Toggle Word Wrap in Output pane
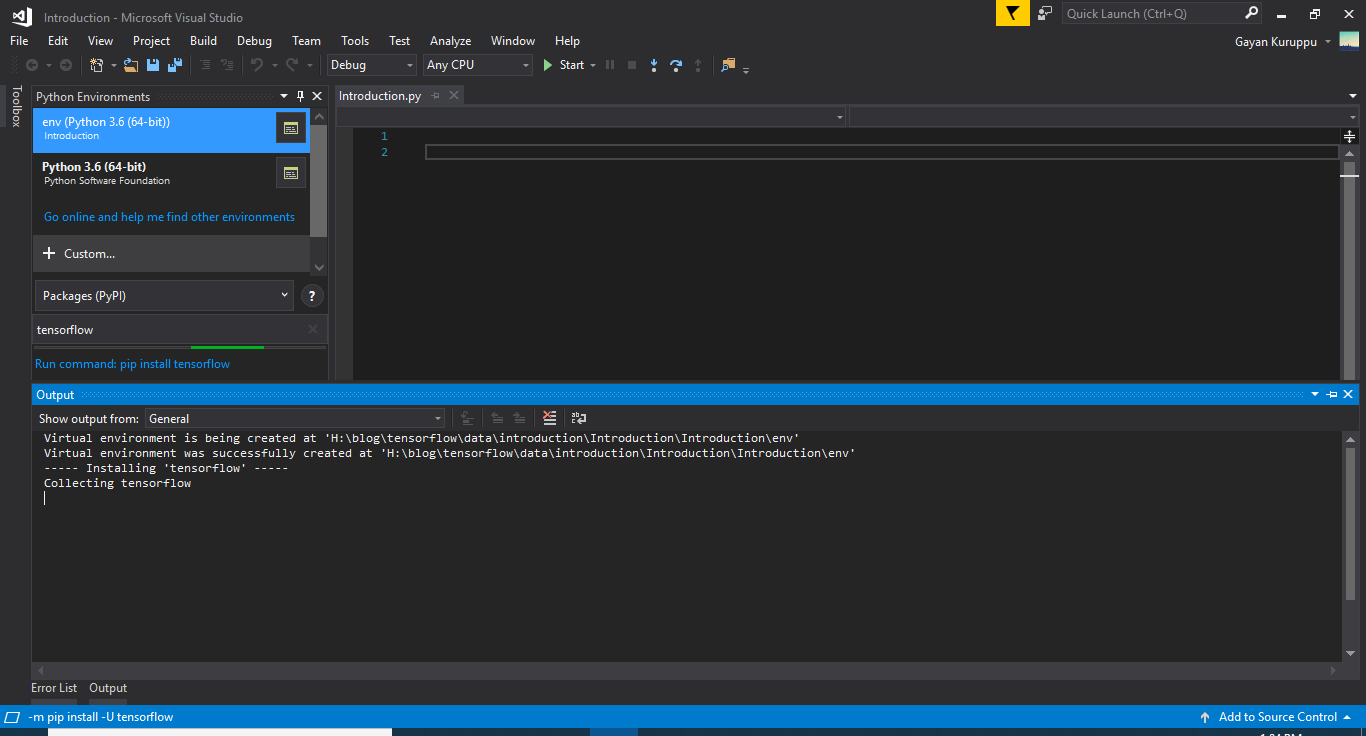 [x=579, y=418]
